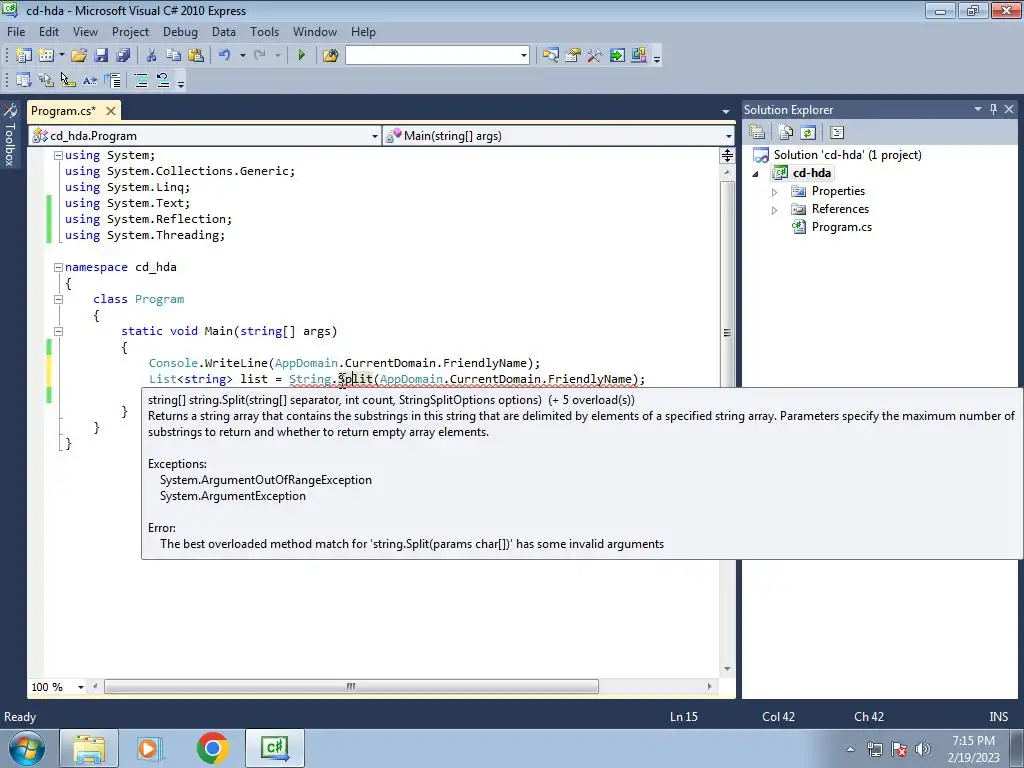Image resolution: width=1024 pixels, height=768 pixels.
Task: Open the Properties Window toolbar icon
Action: pos(573,56)
